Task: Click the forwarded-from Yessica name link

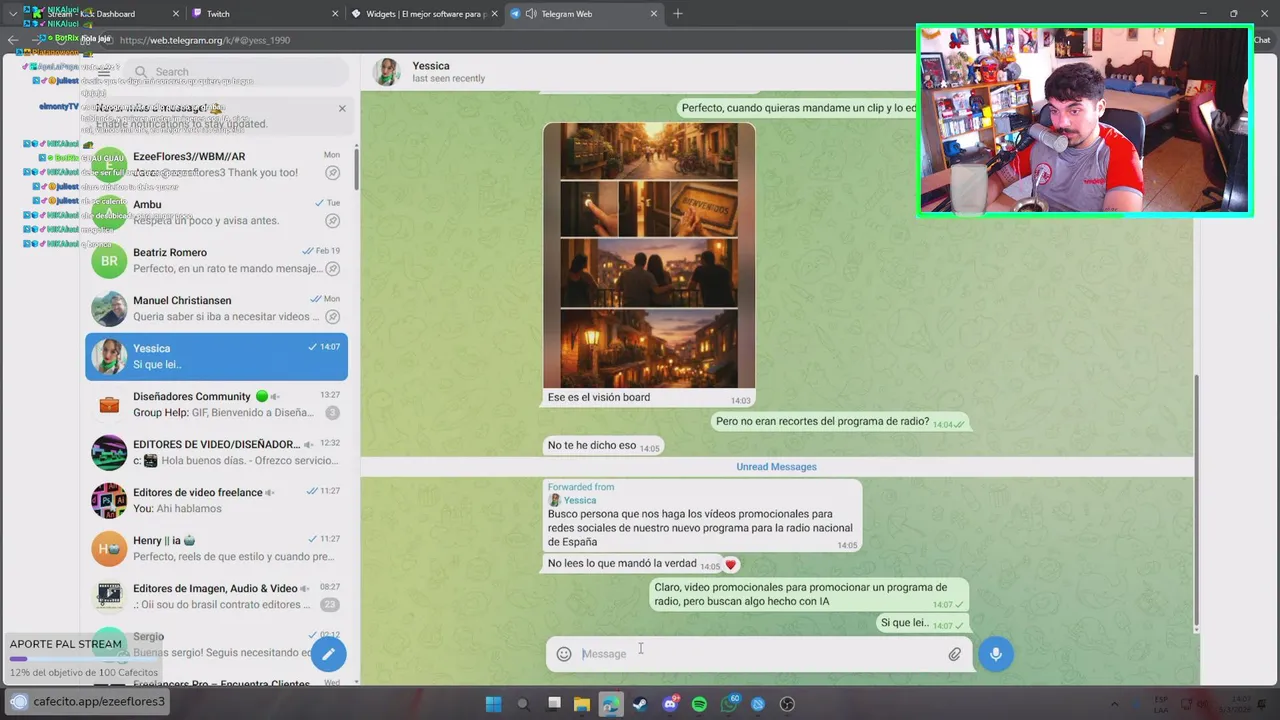Action: pyautogui.click(x=580, y=500)
